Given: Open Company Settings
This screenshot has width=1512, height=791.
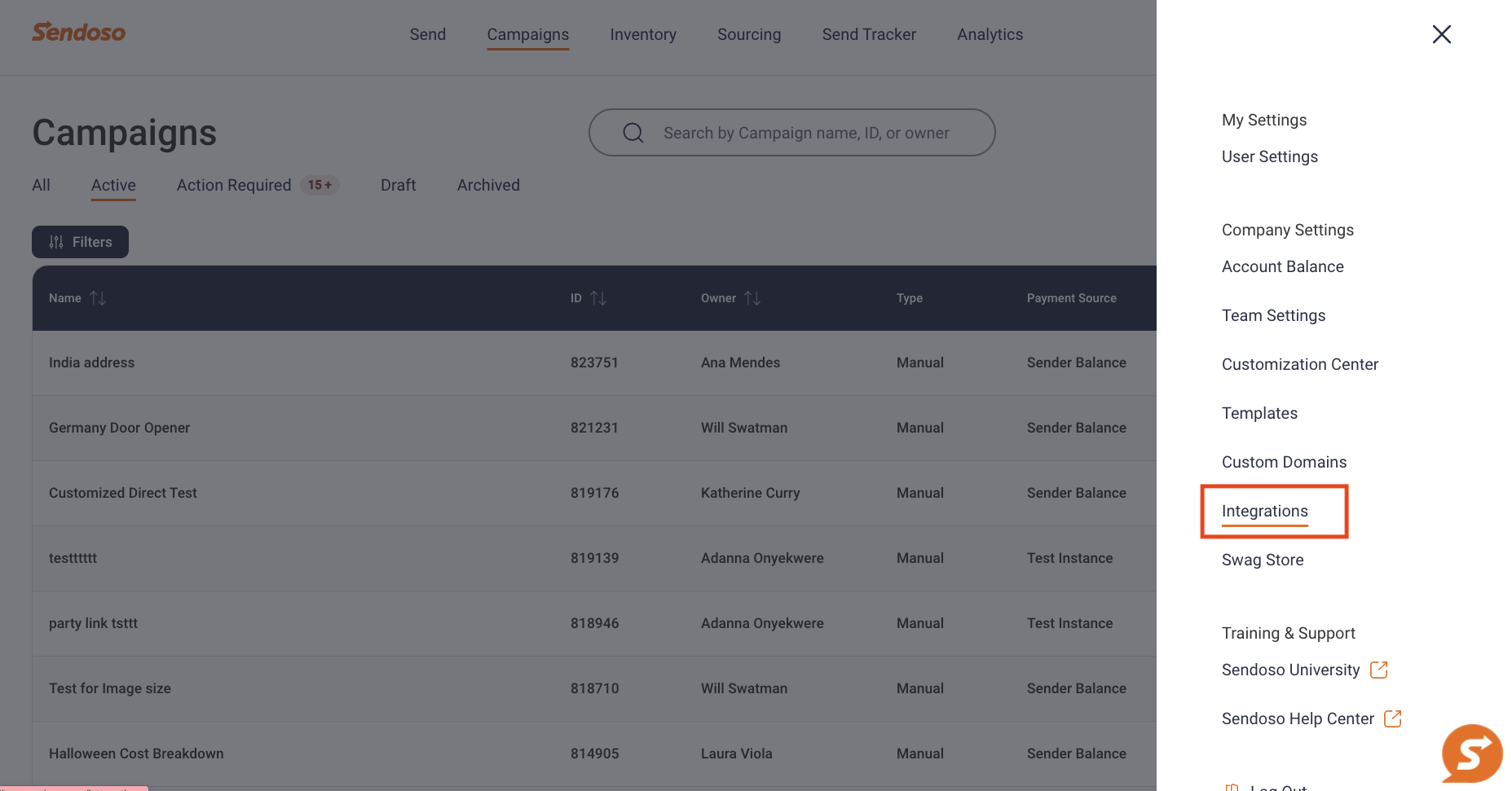Looking at the screenshot, I should tap(1288, 230).
